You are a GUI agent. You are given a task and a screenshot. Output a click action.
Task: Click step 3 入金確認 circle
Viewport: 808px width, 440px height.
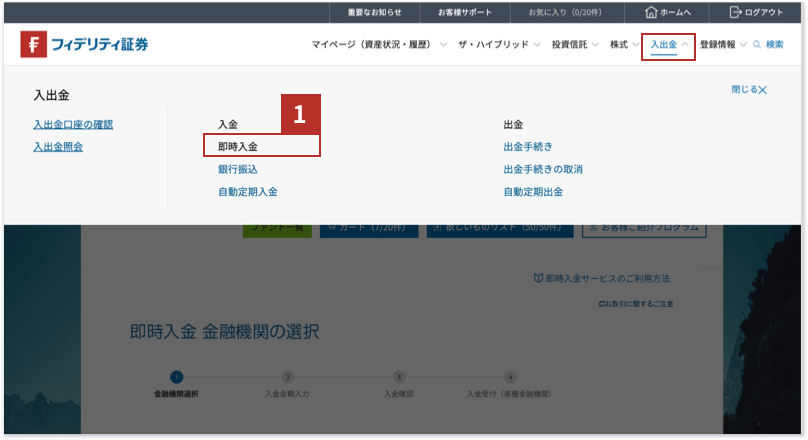(399, 378)
